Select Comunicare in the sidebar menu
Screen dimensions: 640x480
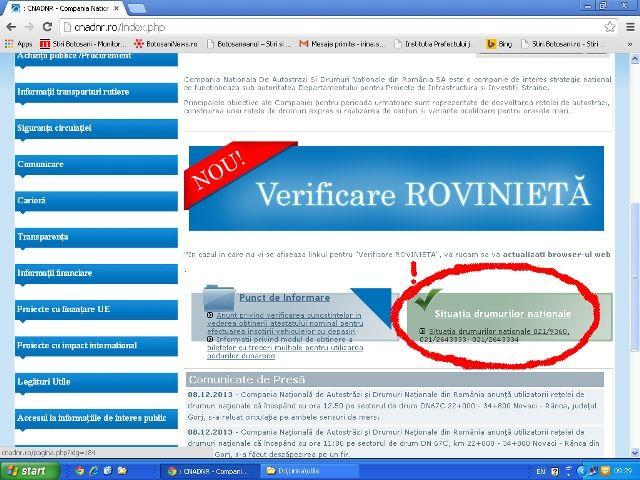click(41, 164)
